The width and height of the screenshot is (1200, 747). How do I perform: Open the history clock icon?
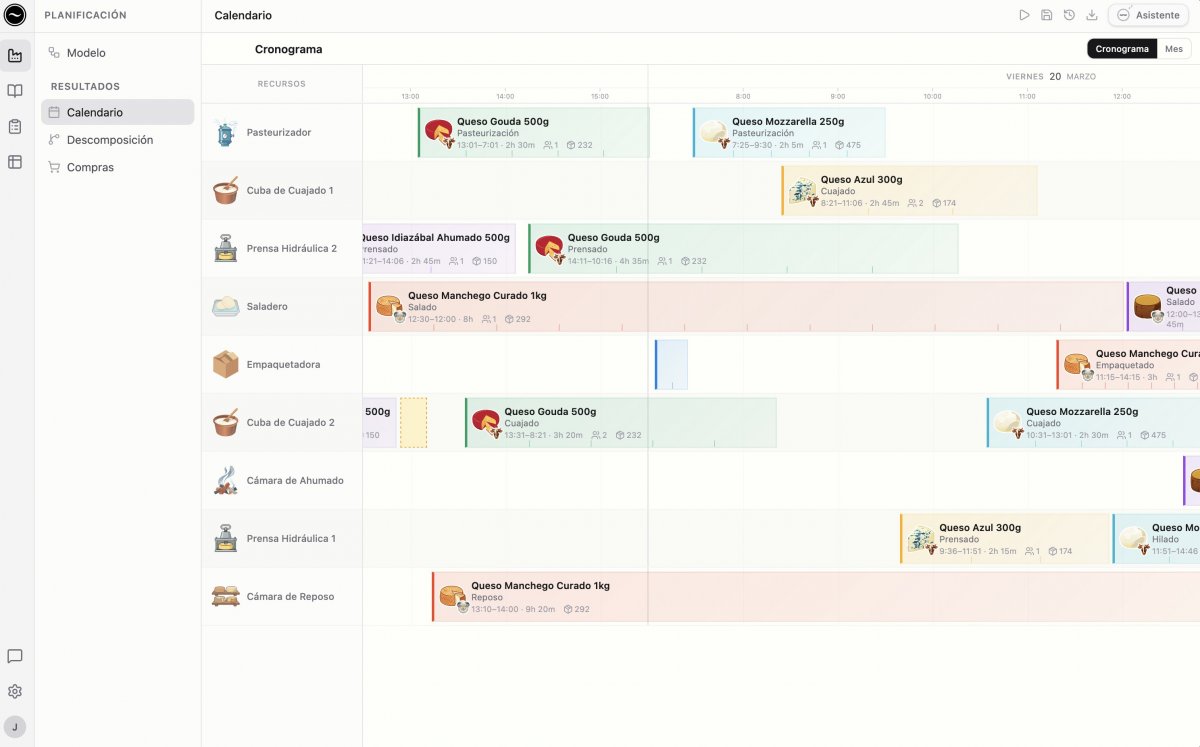pyautogui.click(x=1069, y=15)
